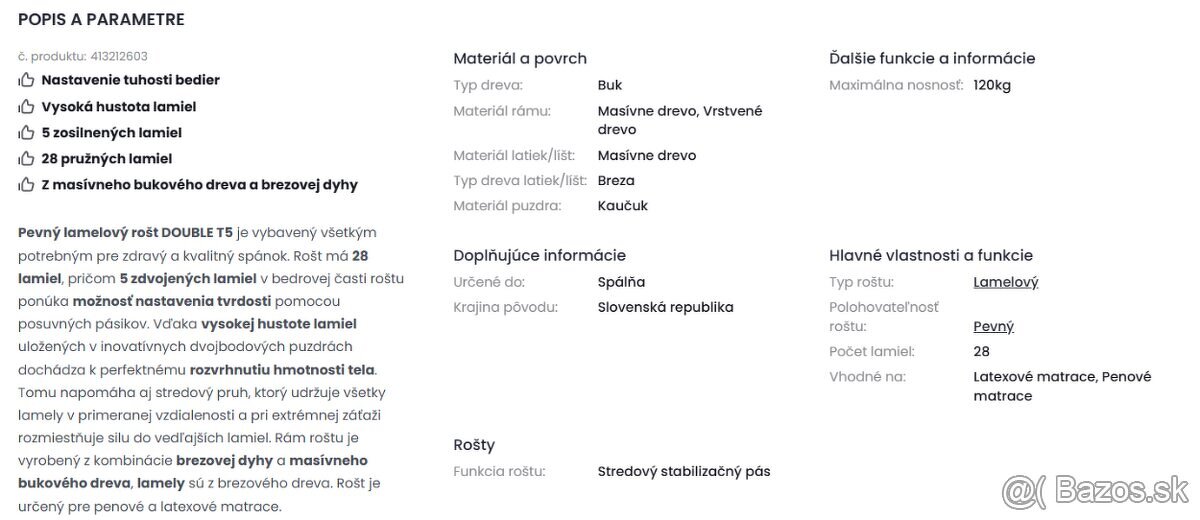Viewport: 1200px width, 520px height.
Task: Open the Lamelový grate type link
Action: coord(1005,282)
